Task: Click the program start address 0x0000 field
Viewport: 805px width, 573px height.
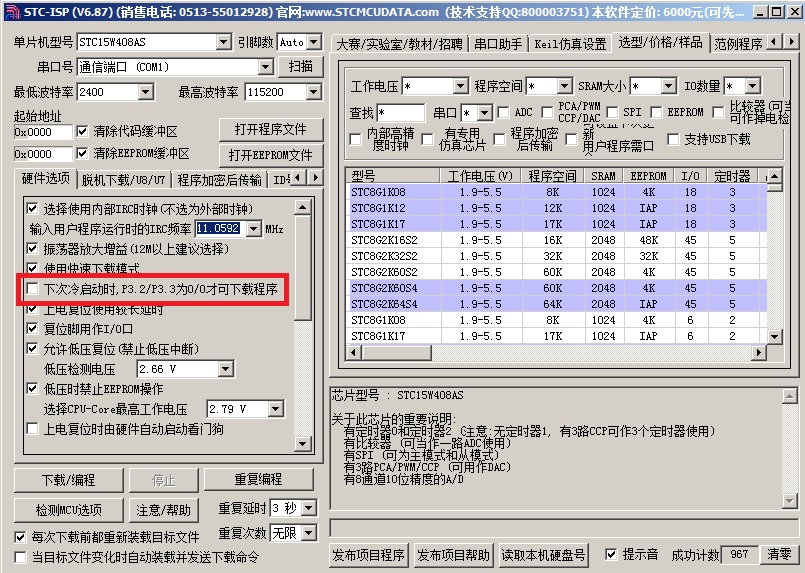Action: [43, 132]
